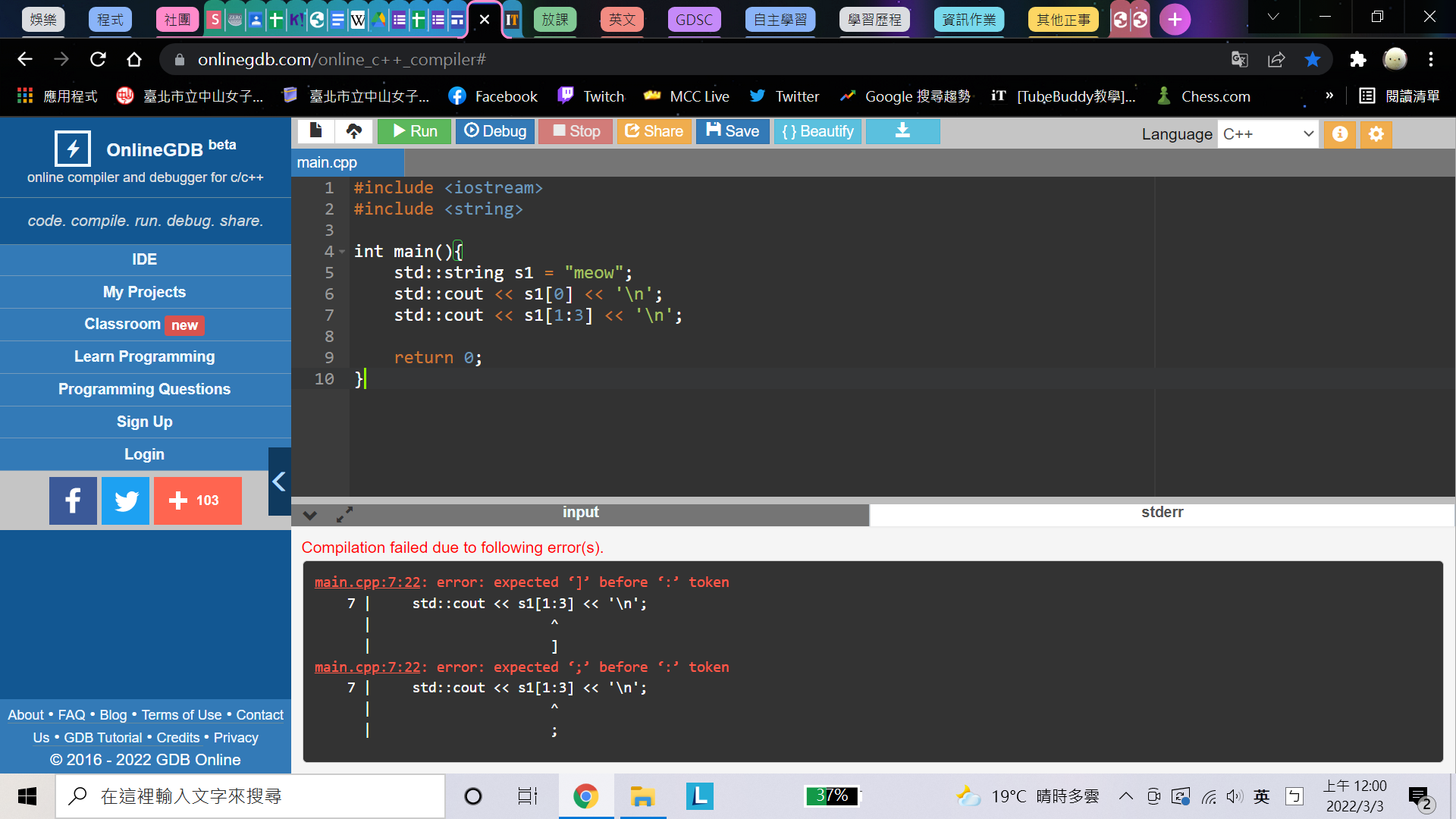Open the Language C++ dropdown

tap(1267, 134)
